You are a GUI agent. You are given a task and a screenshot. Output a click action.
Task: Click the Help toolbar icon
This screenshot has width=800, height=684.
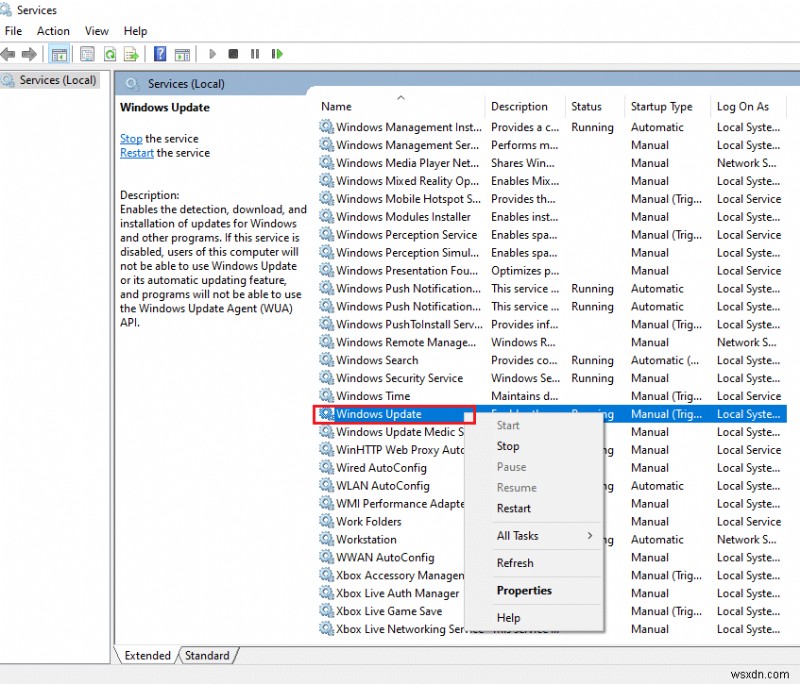pos(160,54)
